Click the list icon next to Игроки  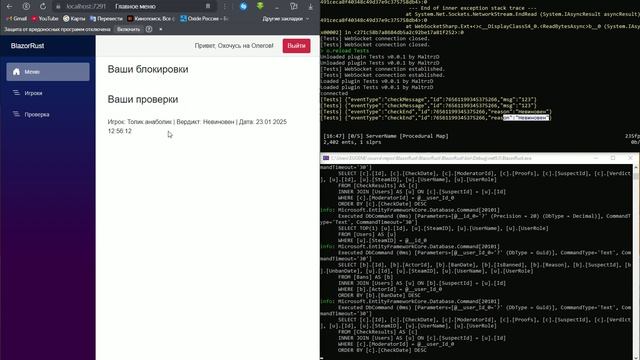pyautogui.click(x=16, y=93)
